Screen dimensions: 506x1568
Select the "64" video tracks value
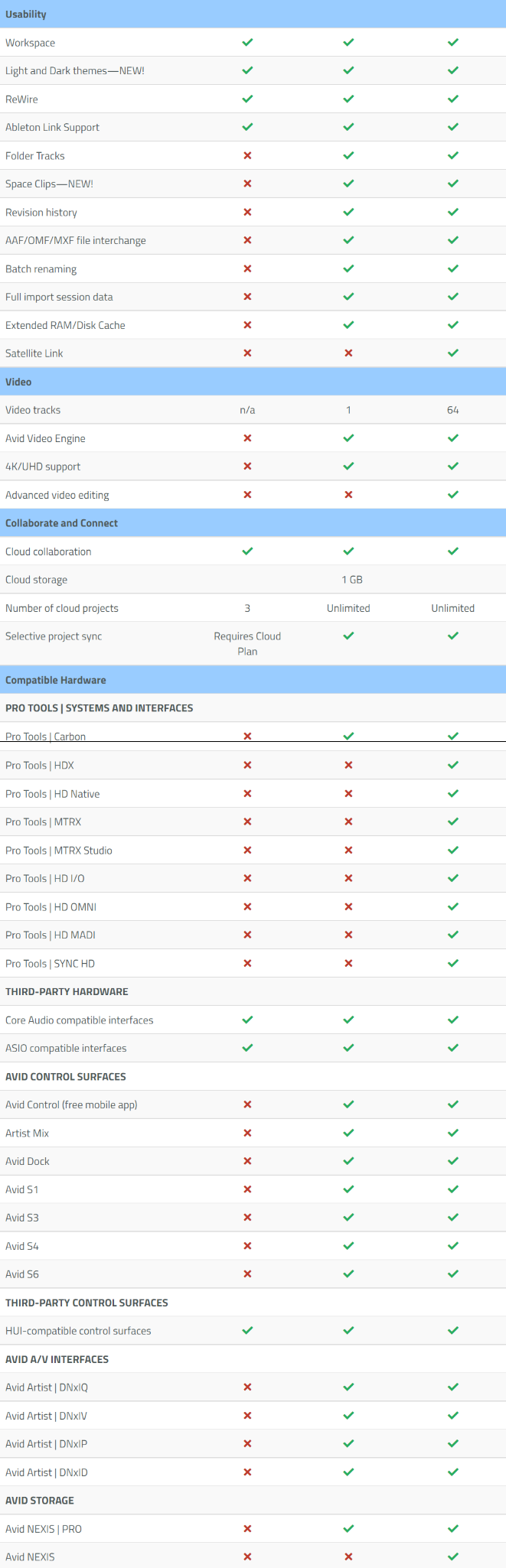coord(453,410)
